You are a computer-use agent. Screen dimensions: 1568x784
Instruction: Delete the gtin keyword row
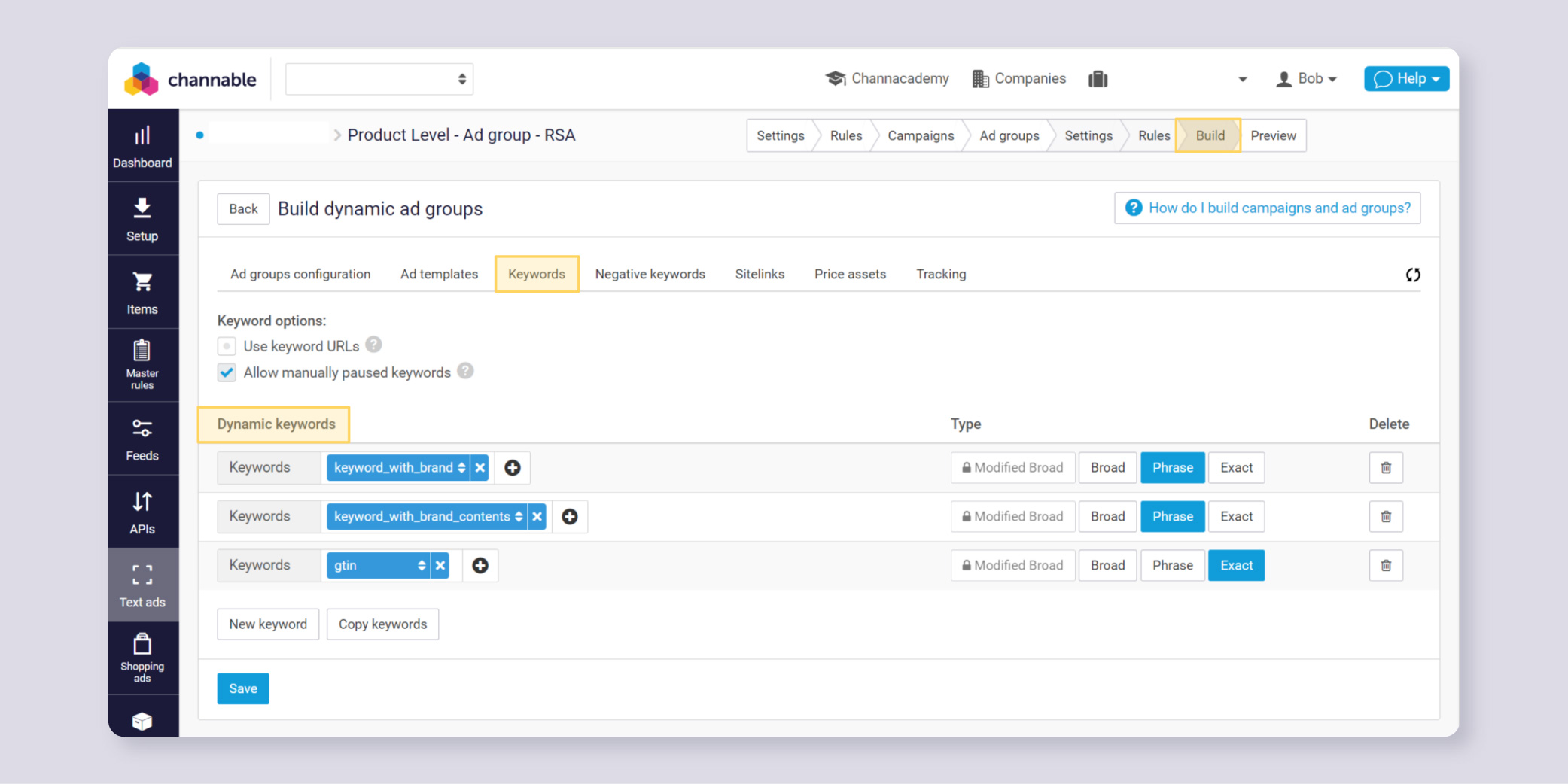1385,565
